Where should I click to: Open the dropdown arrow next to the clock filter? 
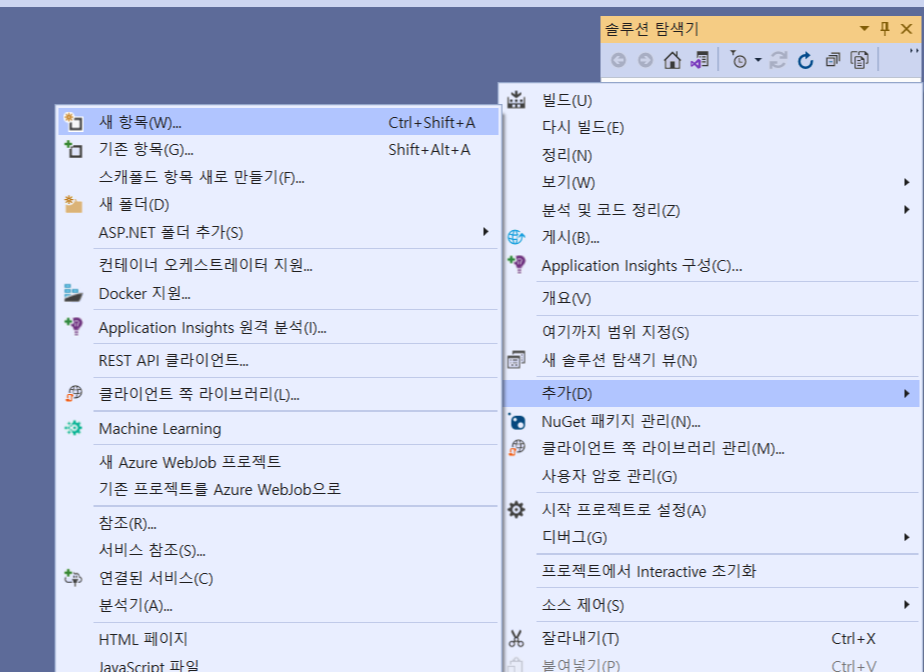[x=758, y=60]
